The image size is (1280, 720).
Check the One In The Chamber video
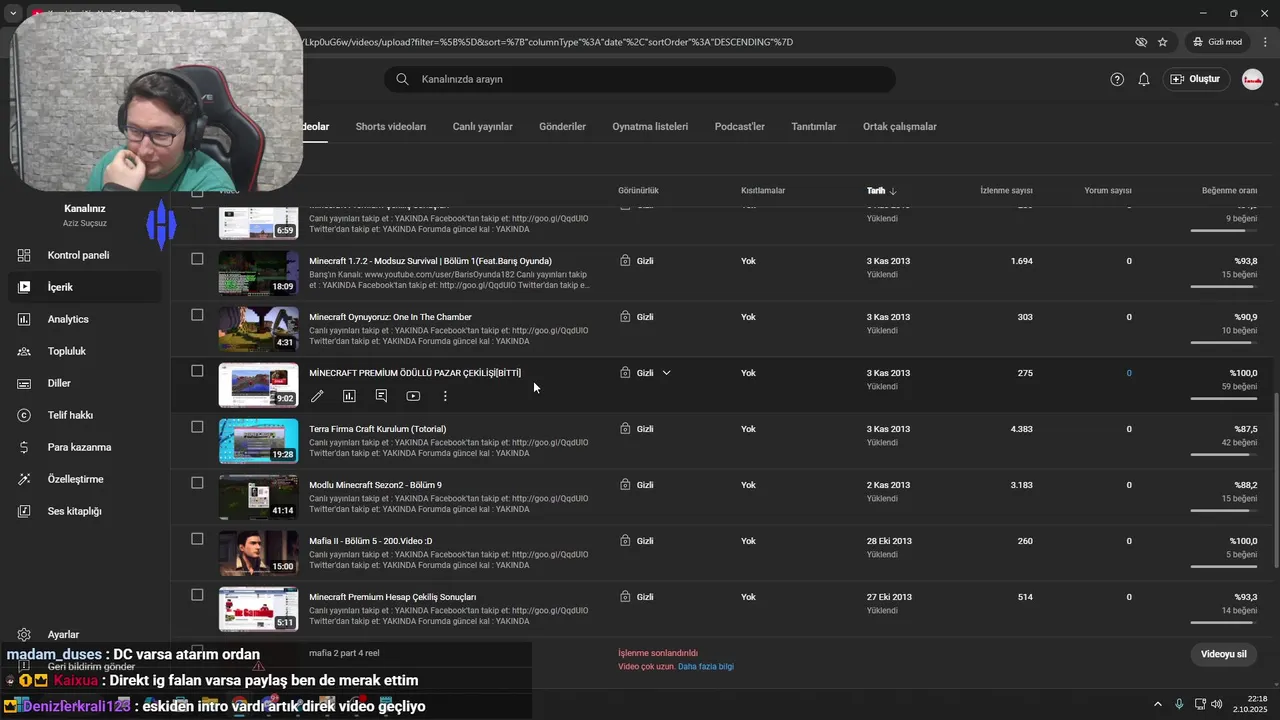pyautogui.click(x=197, y=315)
